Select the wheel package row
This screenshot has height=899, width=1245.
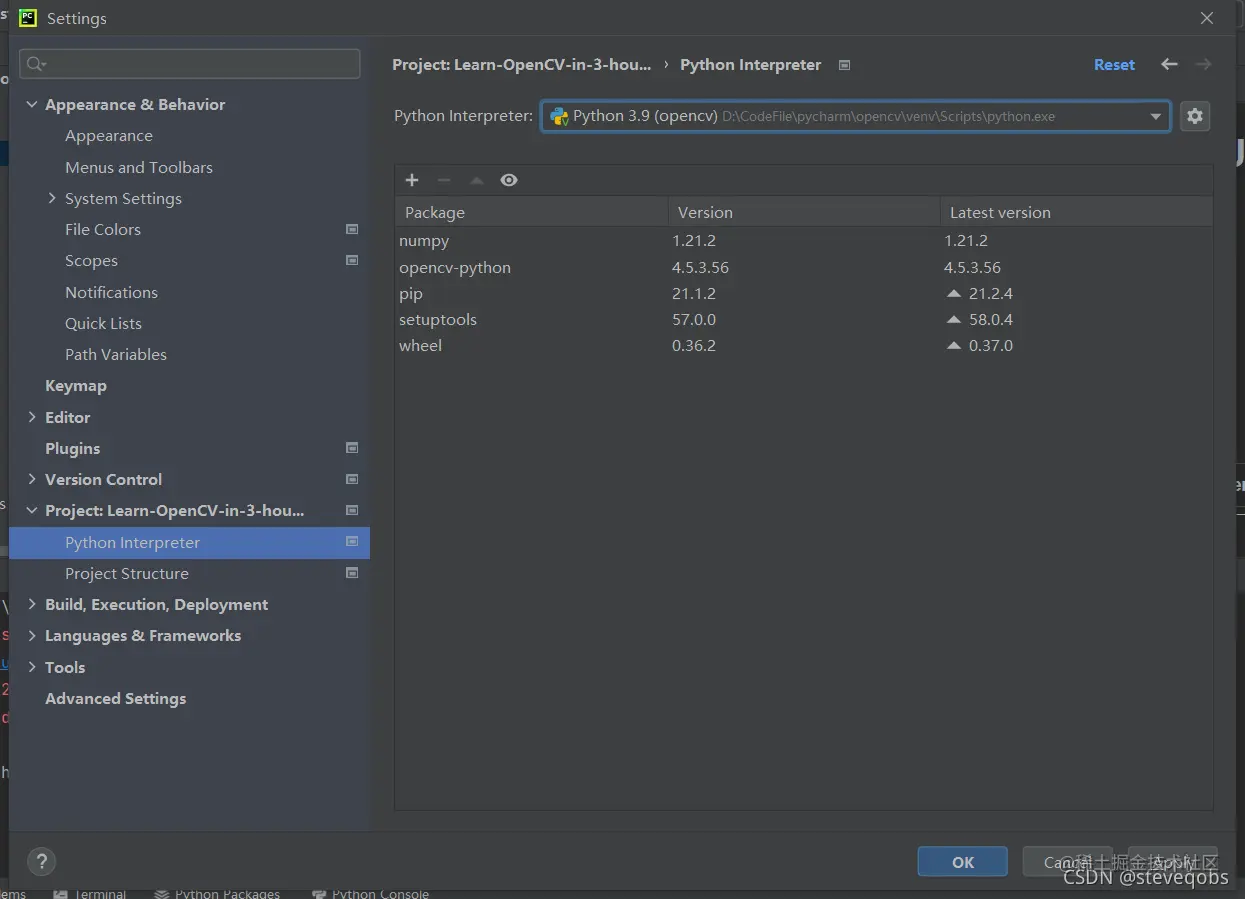click(804, 345)
